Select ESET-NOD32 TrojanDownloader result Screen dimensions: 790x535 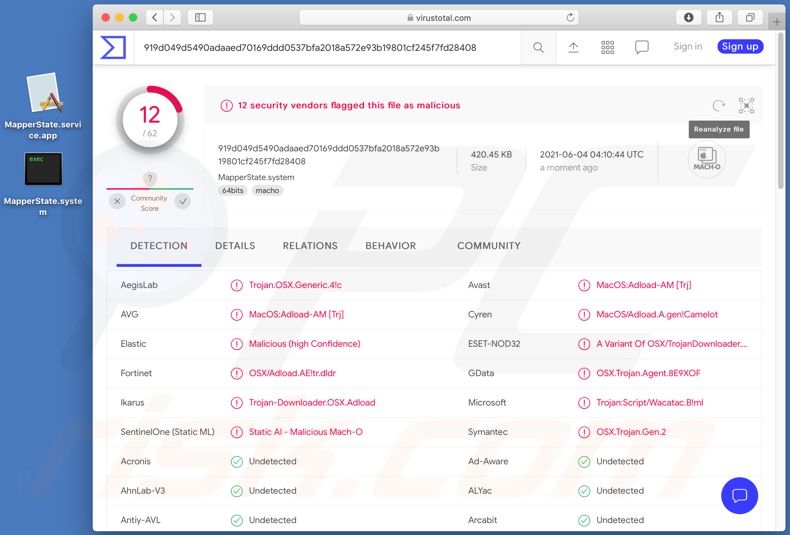click(x=672, y=344)
